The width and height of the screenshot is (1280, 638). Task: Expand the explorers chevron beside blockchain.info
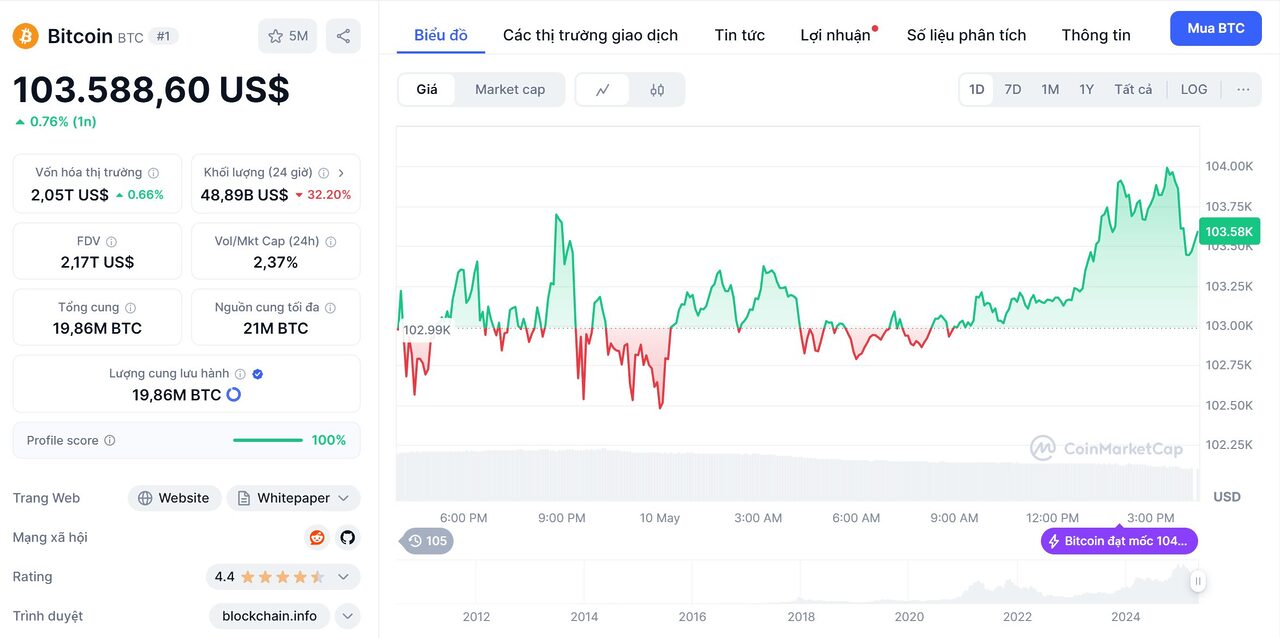point(347,616)
